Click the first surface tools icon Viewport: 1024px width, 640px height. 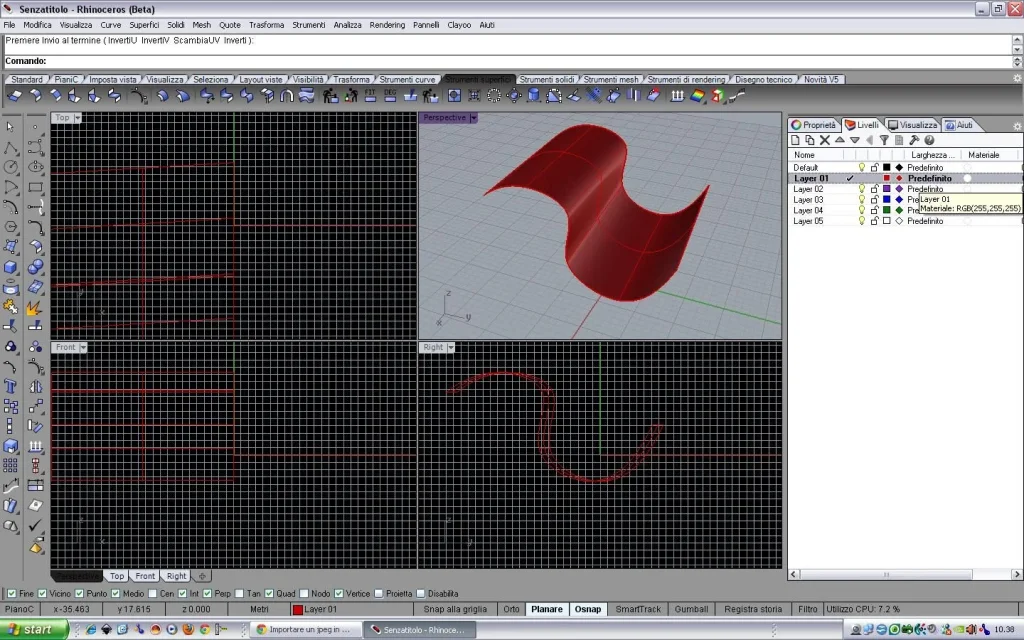(14, 96)
